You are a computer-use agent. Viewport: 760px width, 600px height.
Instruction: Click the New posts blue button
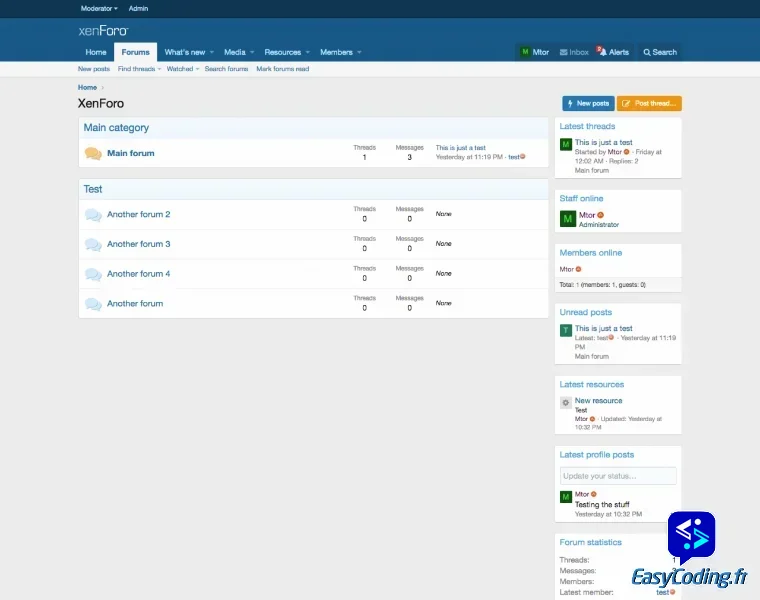click(588, 103)
